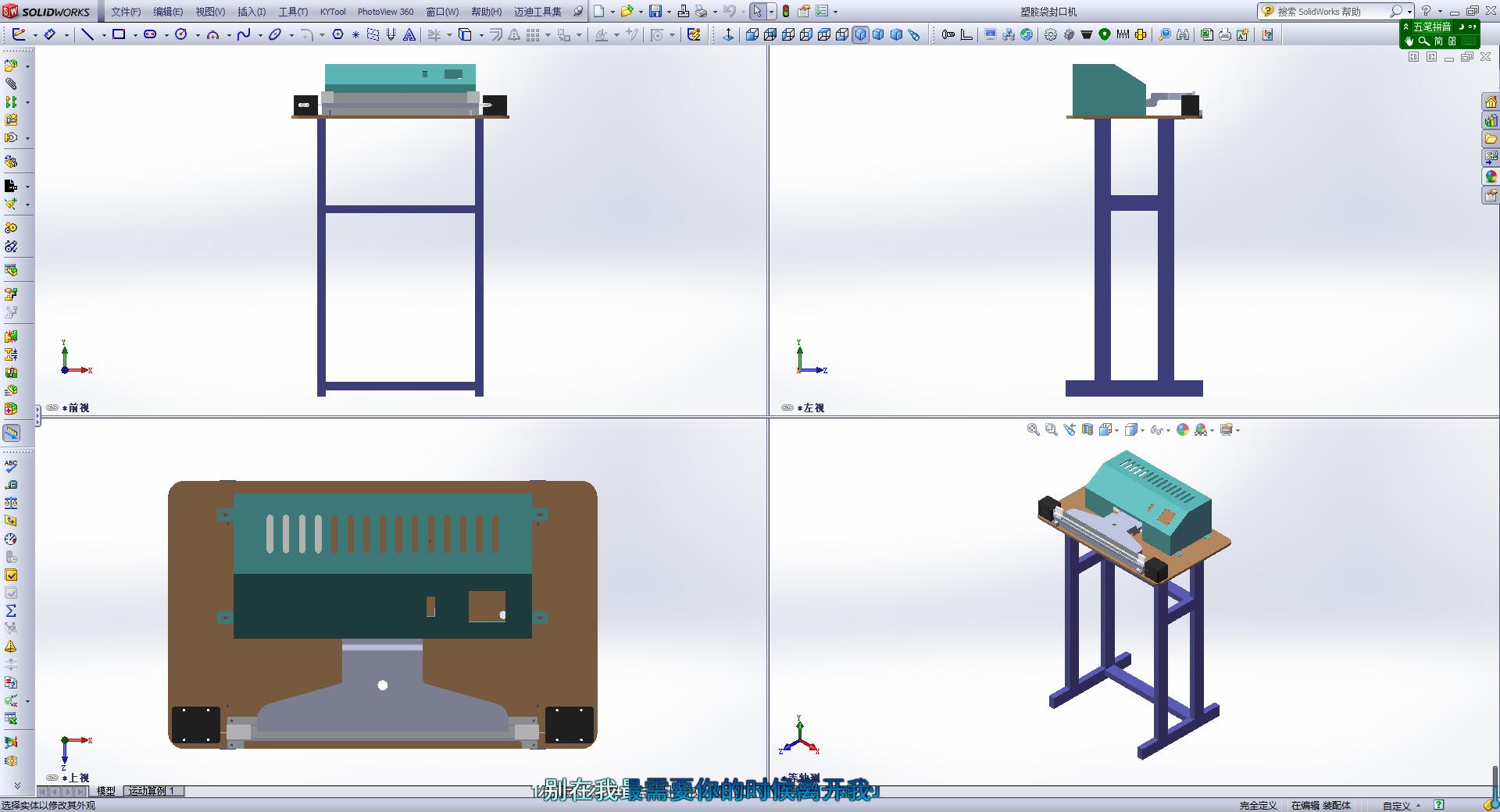
Task: Expand the Rectangle tool dropdown arrow
Action: (x=135, y=35)
